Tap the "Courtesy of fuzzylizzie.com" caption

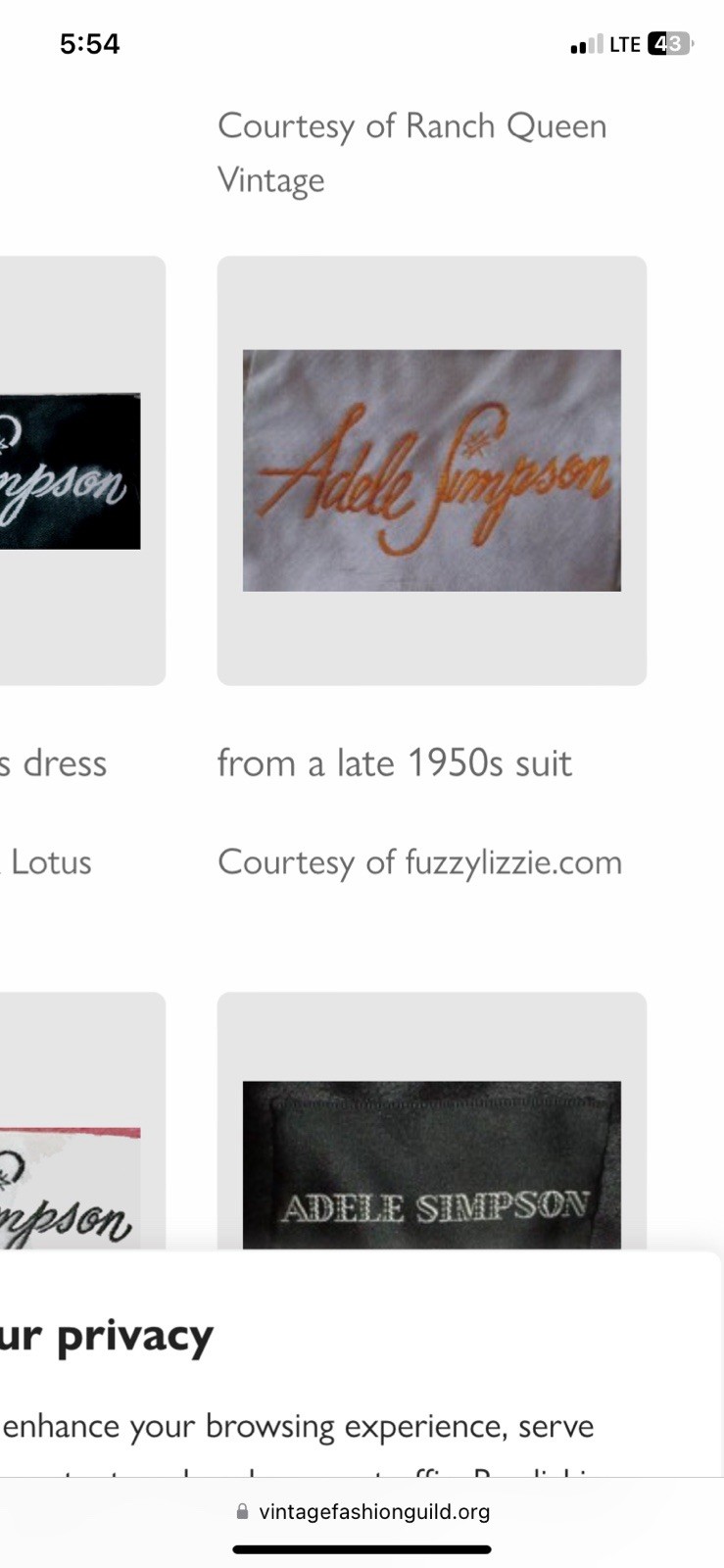pos(419,862)
